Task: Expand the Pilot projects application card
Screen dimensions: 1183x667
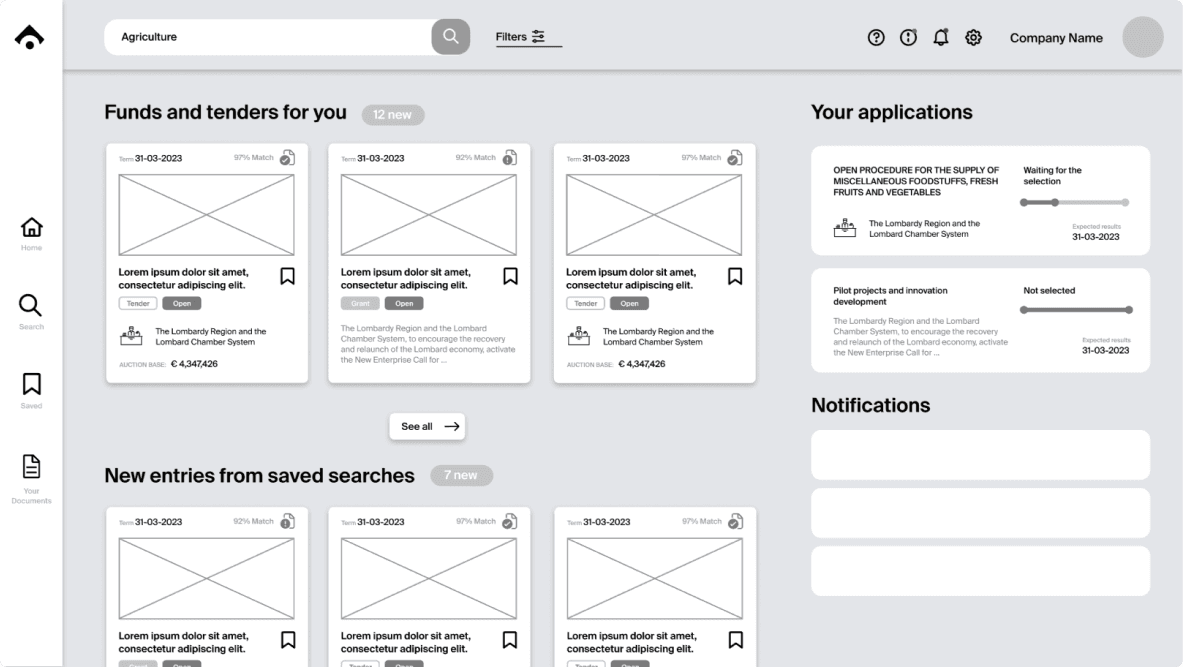Action: [980, 320]
